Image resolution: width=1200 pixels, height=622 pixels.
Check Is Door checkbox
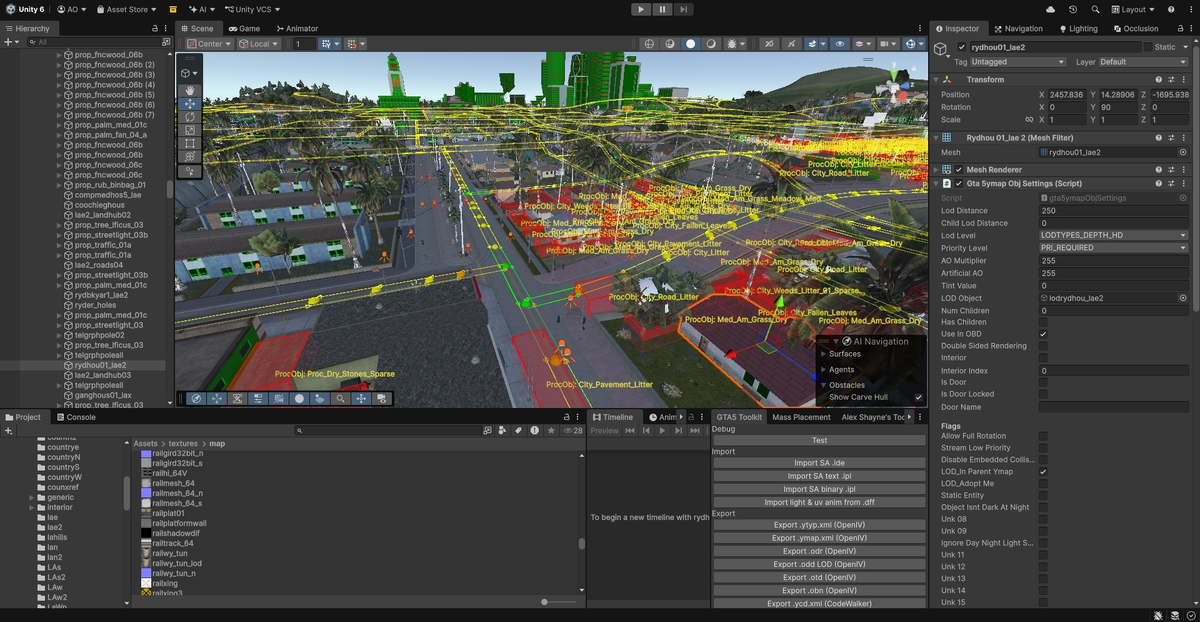(x=1043, y=382)
